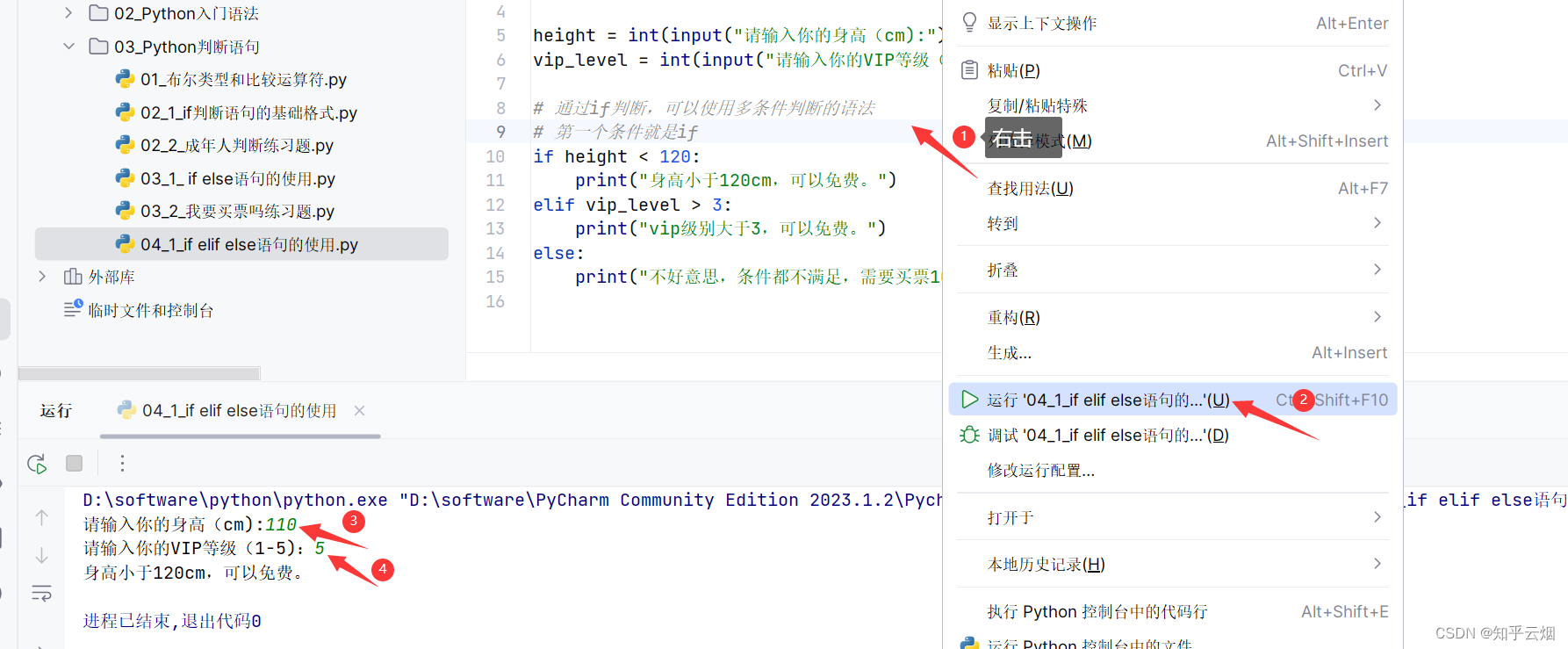The height and width of the screenshot is (649, 1568).
Task: Click the 临时文件和控制台 scratches icon
Action: coord(73,309)
